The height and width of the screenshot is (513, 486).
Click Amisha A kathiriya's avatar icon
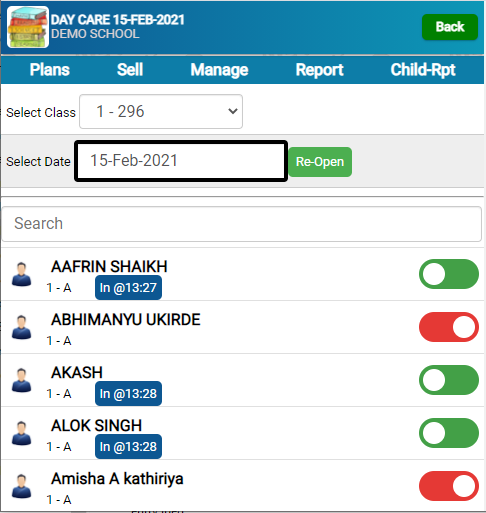point(22,486)
